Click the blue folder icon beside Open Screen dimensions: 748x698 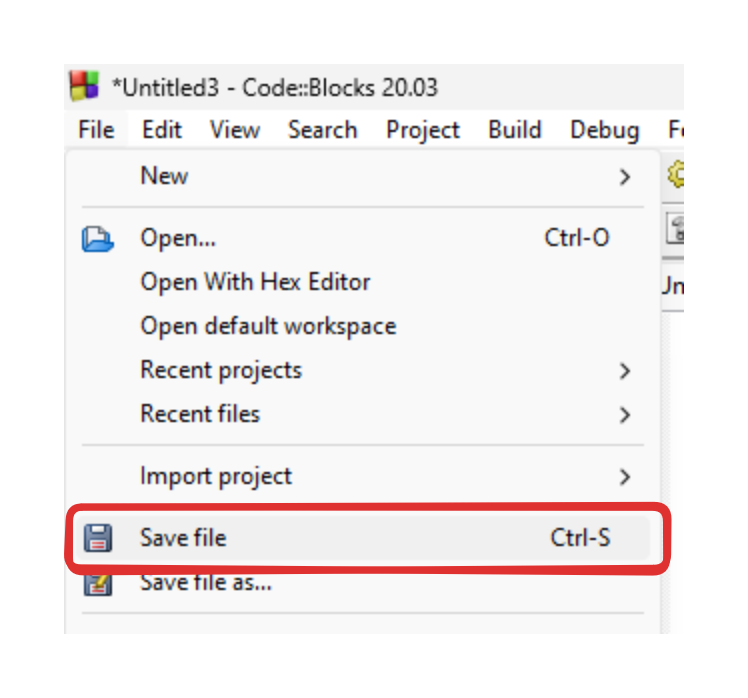97,239
